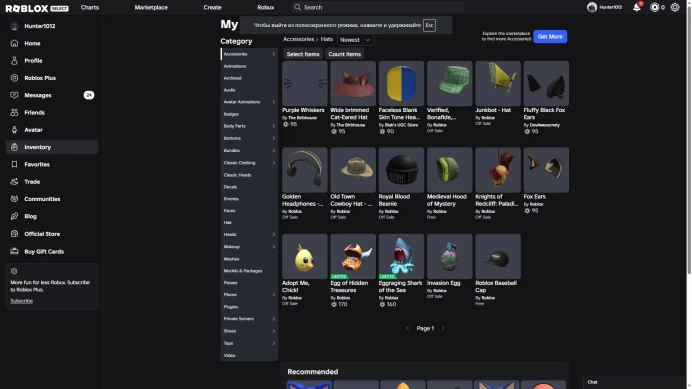Expand the Classic Clothing category chevron

point(274,163)
